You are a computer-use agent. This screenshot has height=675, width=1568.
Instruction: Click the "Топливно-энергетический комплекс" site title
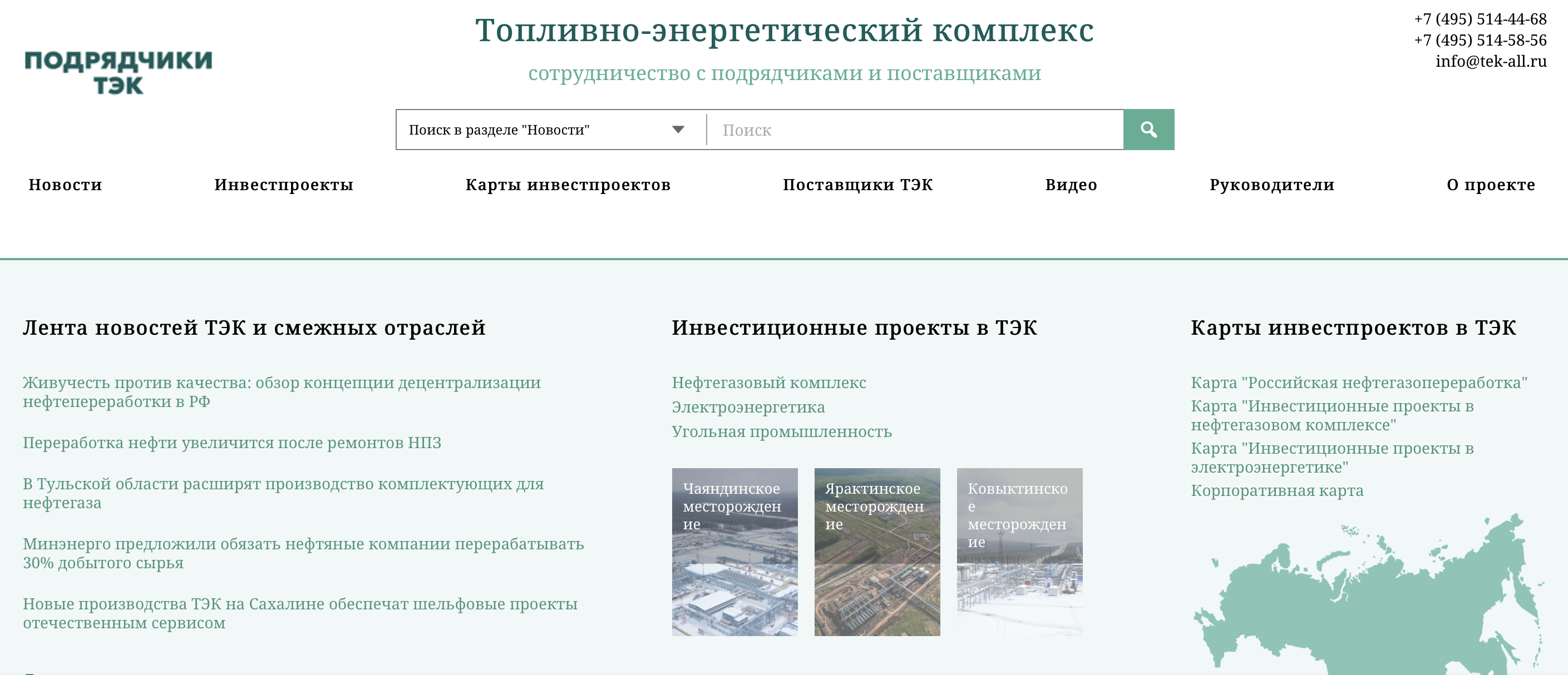point(785,30)
